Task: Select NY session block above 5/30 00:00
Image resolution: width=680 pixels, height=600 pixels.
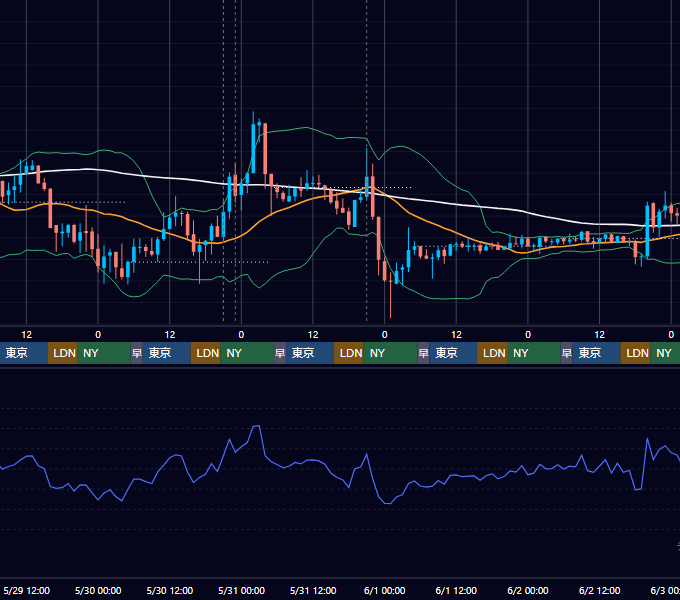Action: [x=104, y=353]
